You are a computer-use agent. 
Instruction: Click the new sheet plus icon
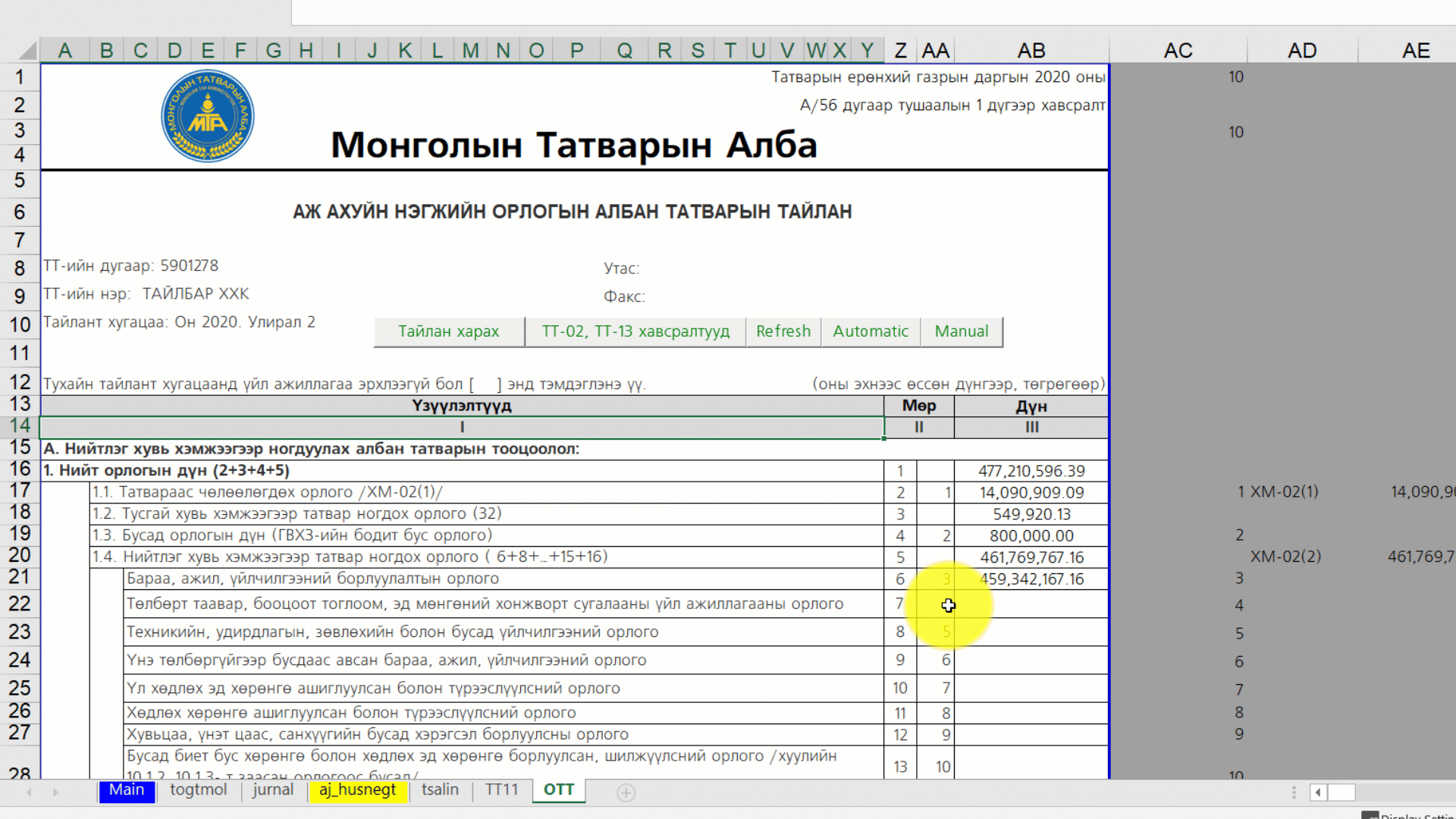[x=626, y=792]
